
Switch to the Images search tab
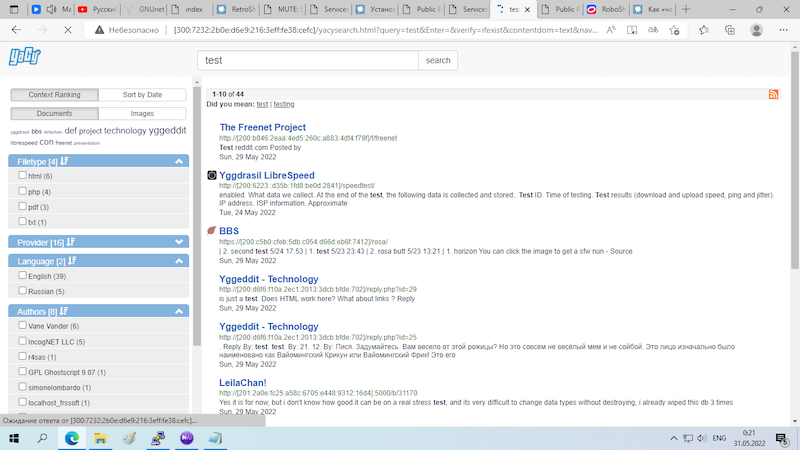click(142, 114)
